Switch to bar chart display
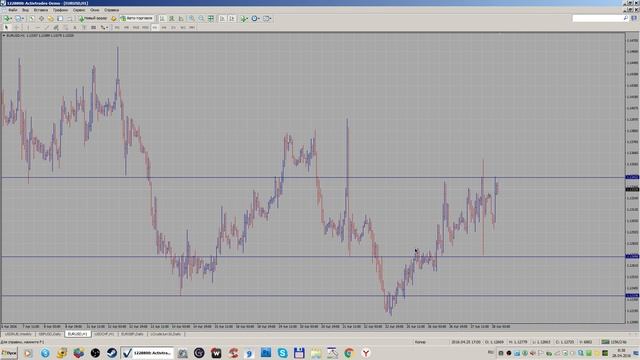The width and height of the screenshot is (640, 360). [162, 18]
